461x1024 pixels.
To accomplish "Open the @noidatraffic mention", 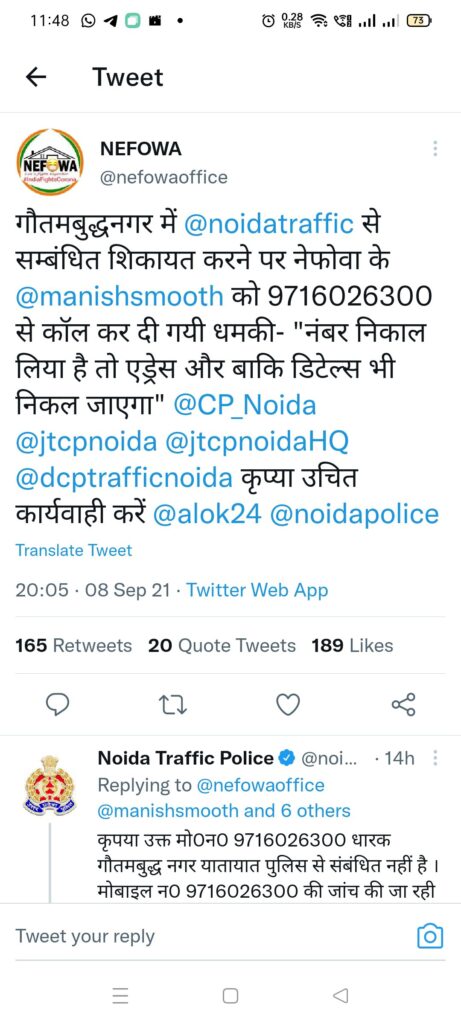I will pyautogui.click(x=269, y=225).
